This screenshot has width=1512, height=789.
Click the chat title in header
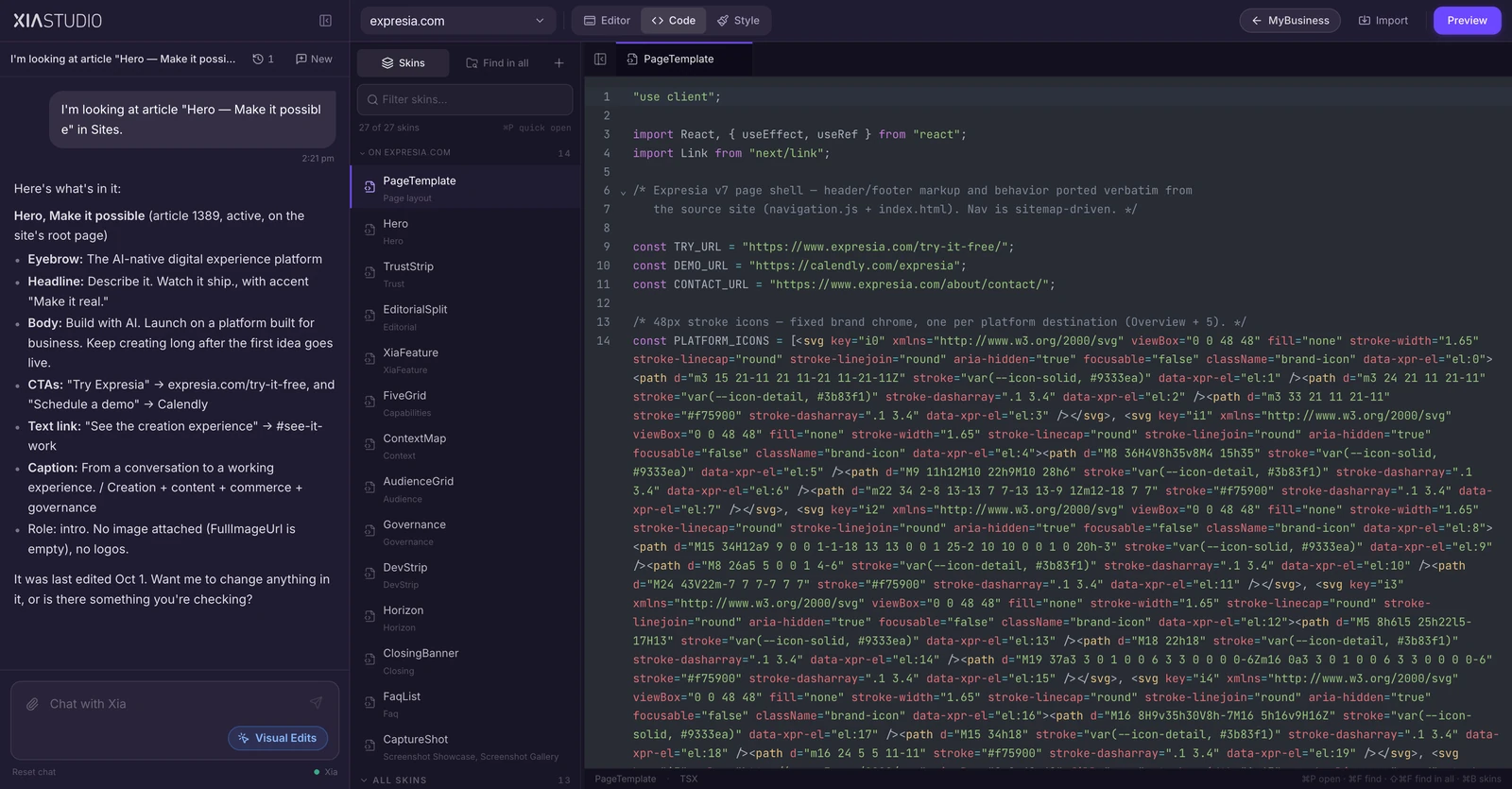point(123,59)
